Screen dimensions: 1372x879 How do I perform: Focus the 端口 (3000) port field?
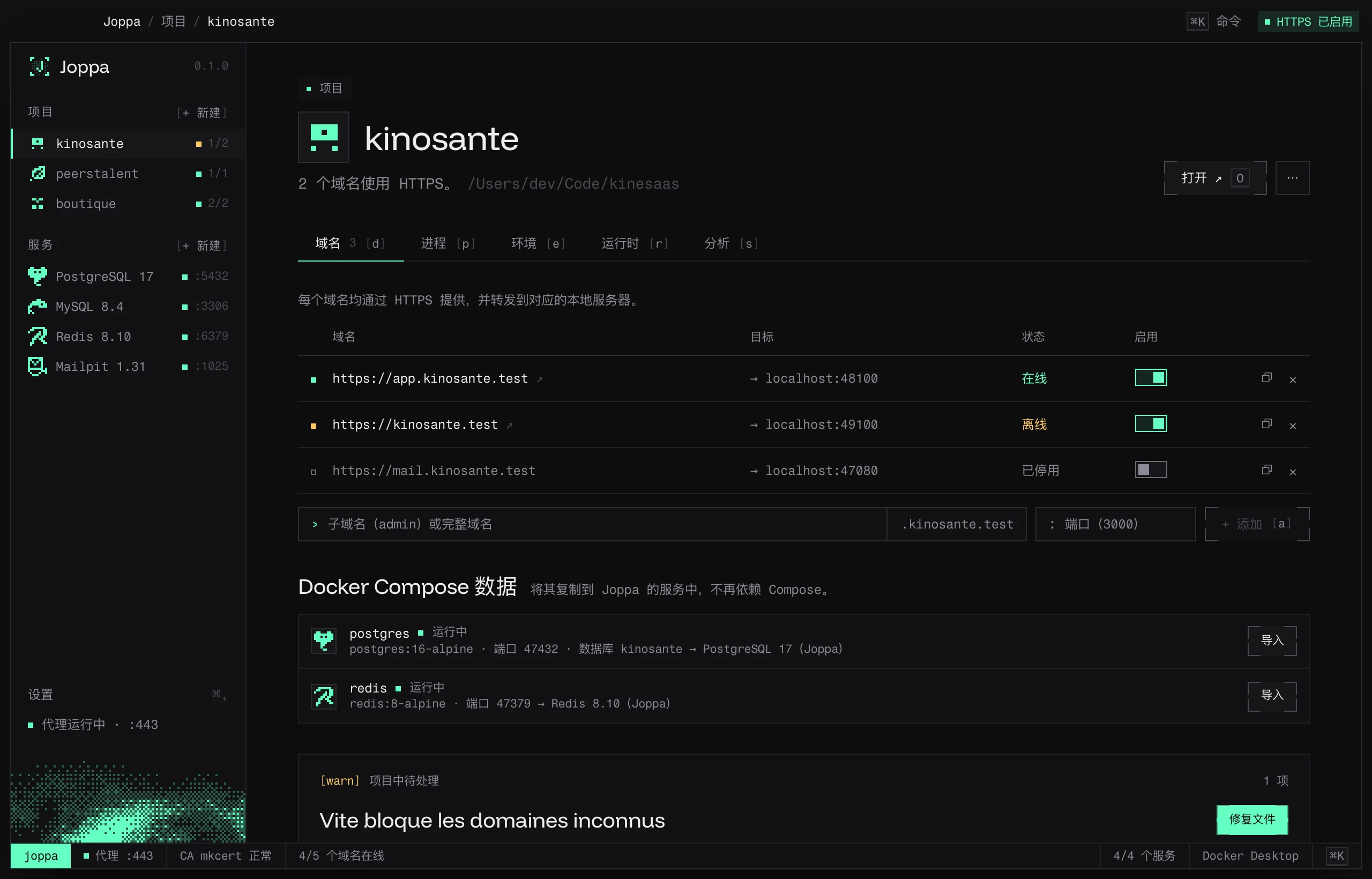(1115, 524)
